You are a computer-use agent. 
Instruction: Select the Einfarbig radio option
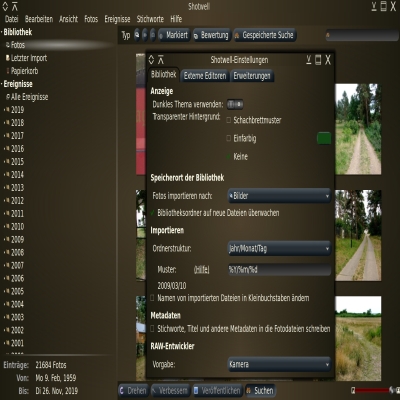tap(229, 138)
